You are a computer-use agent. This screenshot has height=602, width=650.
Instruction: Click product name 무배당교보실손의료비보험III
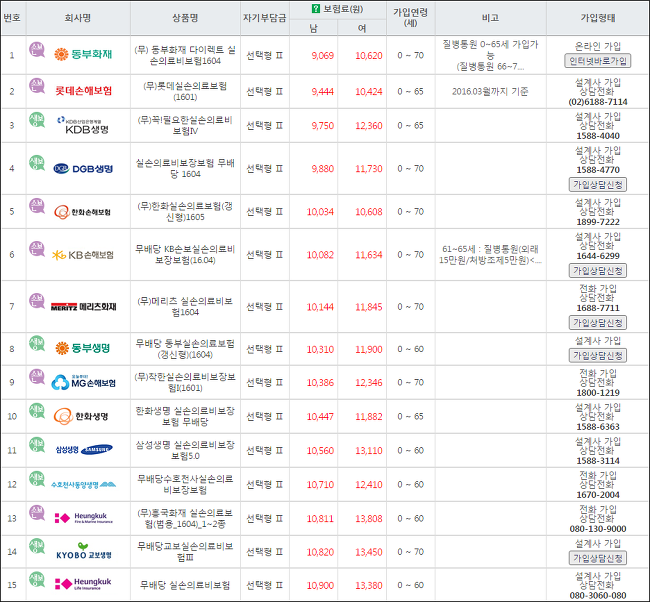tap(185, 552)
